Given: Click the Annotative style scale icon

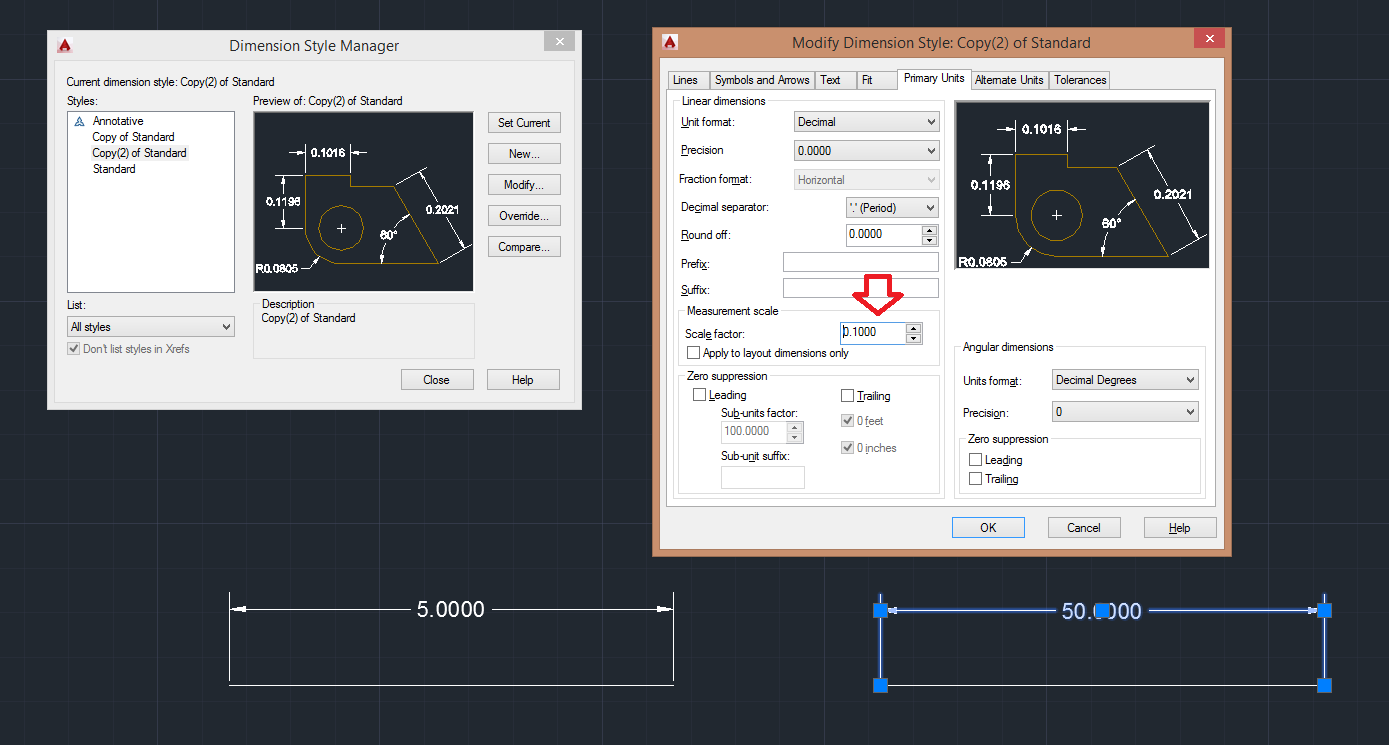Looking at the screenshot, I should coord(79,121).
